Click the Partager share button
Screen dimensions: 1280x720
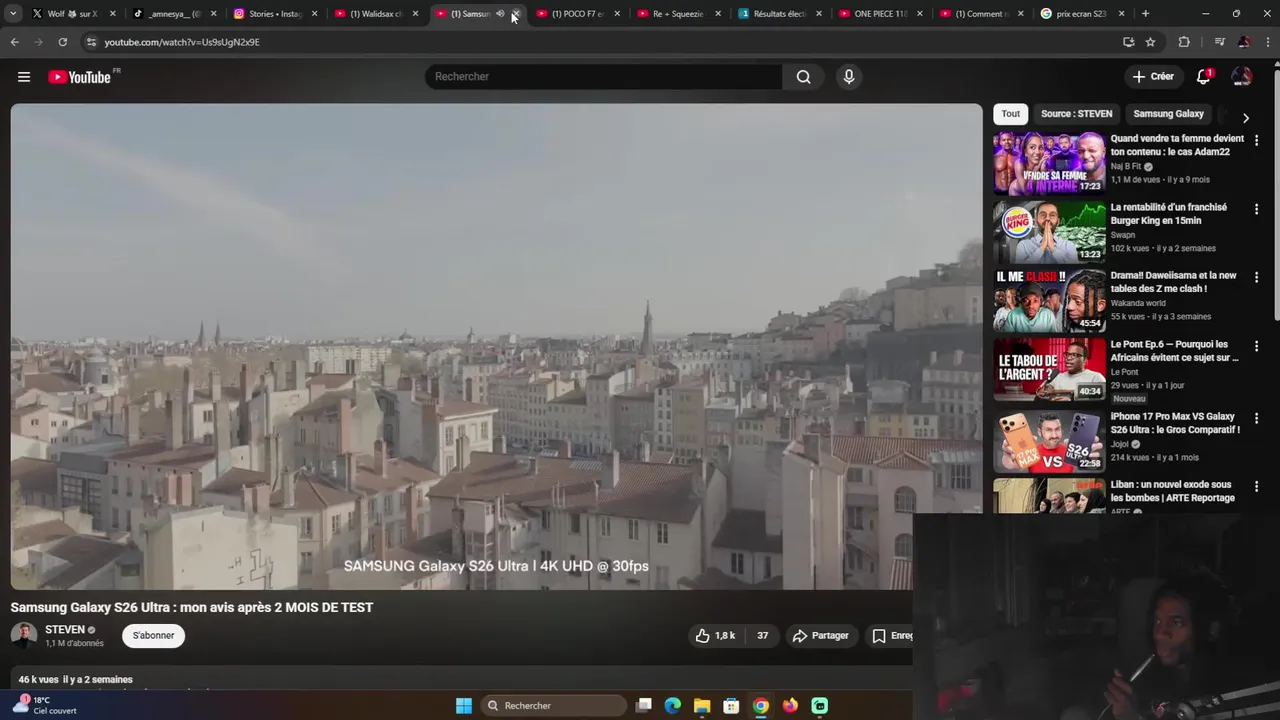820,636
